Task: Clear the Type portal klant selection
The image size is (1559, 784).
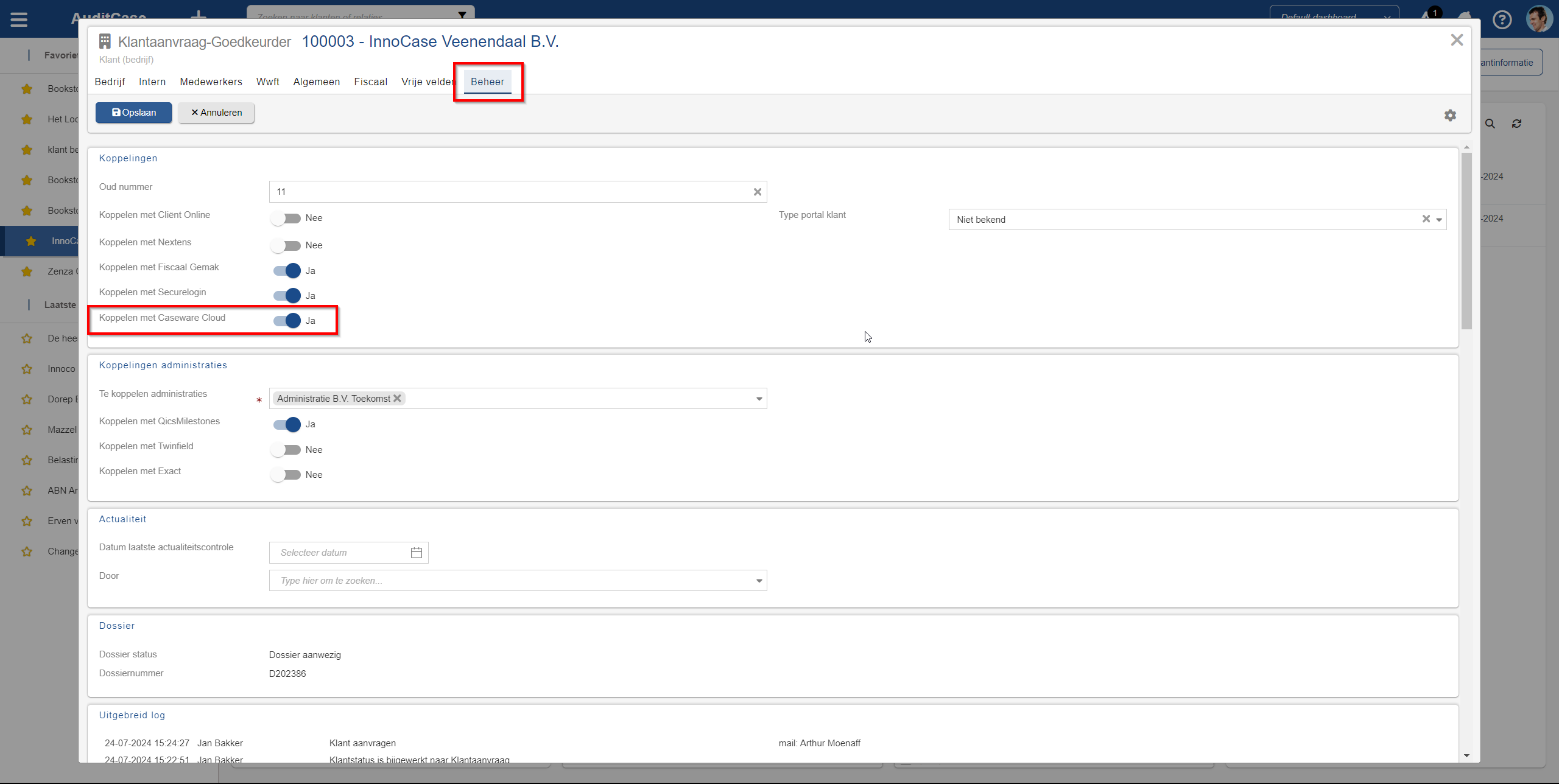Action: click(x=1426, y=219)
